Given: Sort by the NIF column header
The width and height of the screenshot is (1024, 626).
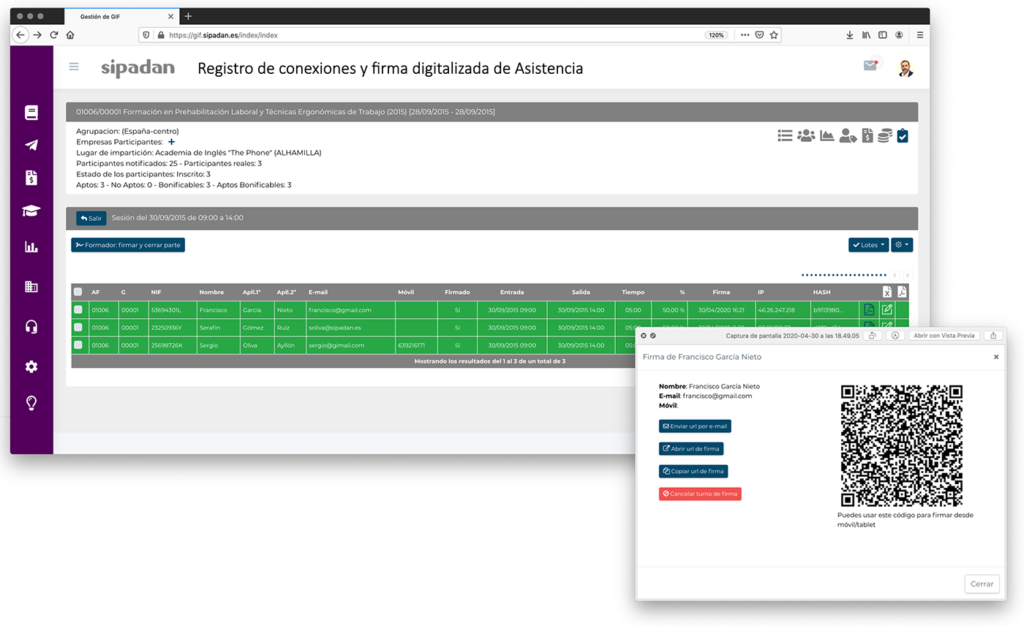Looking at the screenshot, I should pos(156,292).
